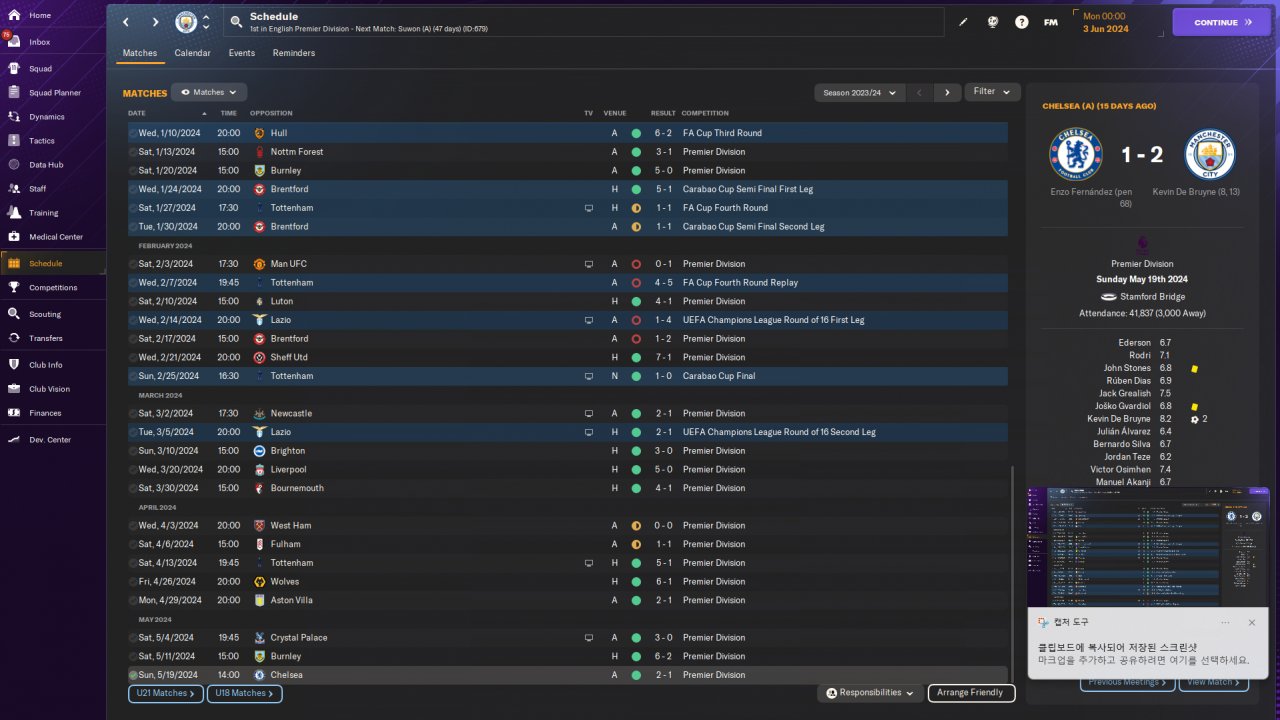This screenshot has height=720, width=1280.
Task: Open the Medical Center
Action: [56, 237]
